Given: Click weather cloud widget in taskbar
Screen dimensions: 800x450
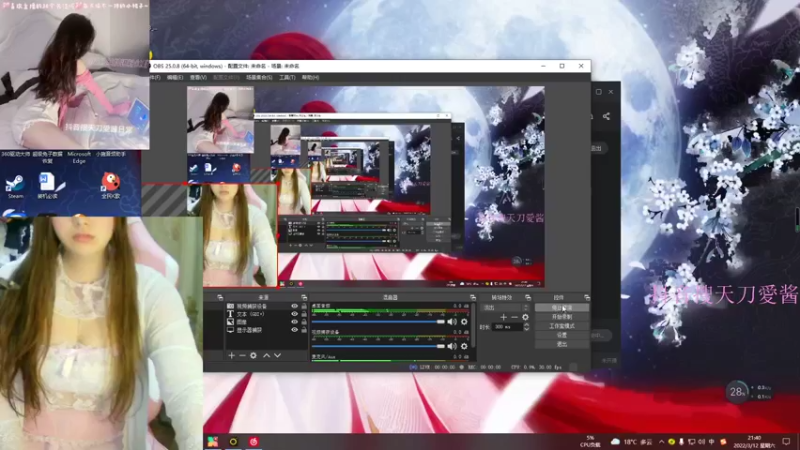Looking at the screenshot, I should [632, 442].
